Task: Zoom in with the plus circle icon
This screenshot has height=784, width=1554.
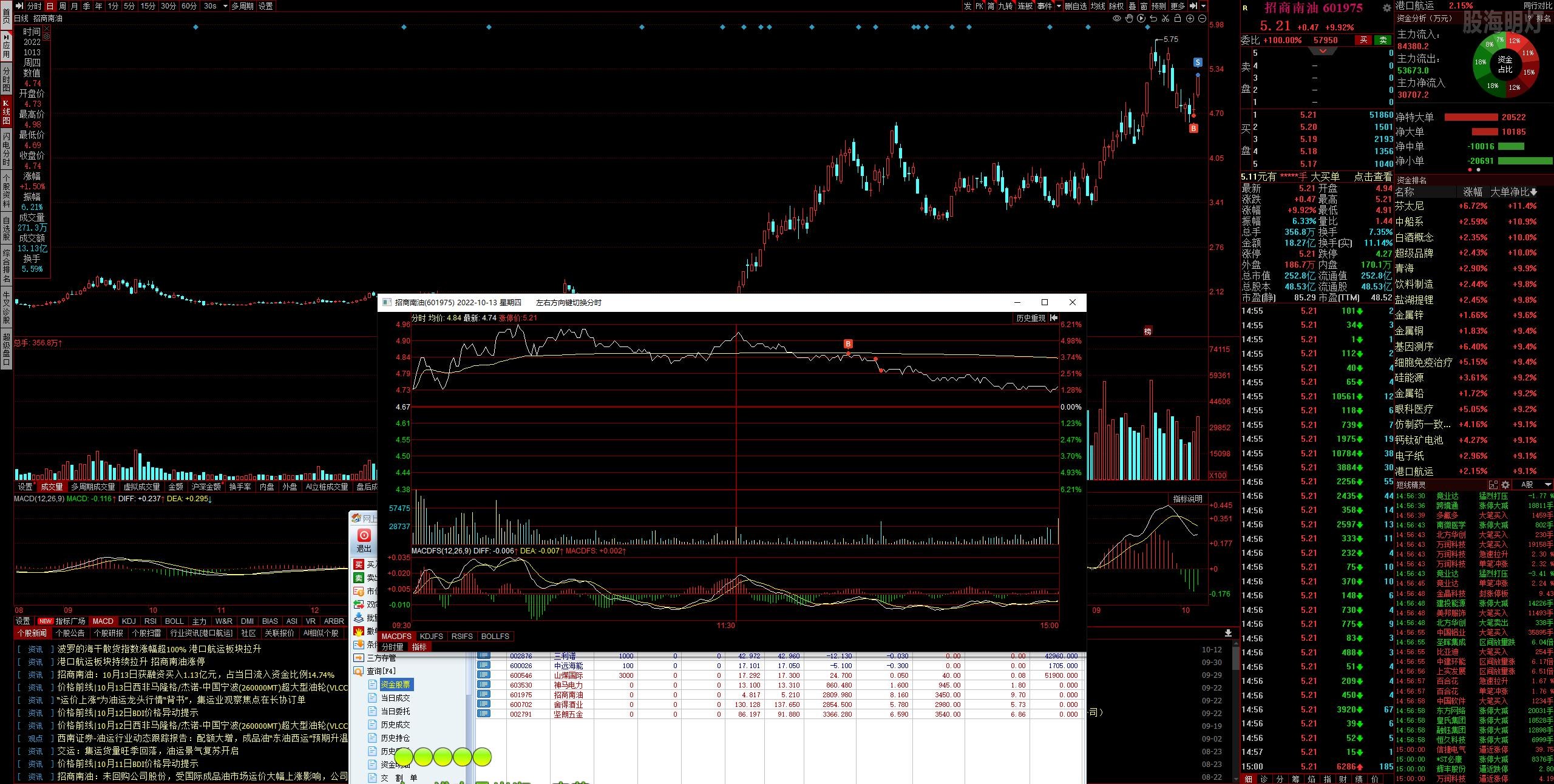Action: pyautogui.click(x=1190, y=19)
